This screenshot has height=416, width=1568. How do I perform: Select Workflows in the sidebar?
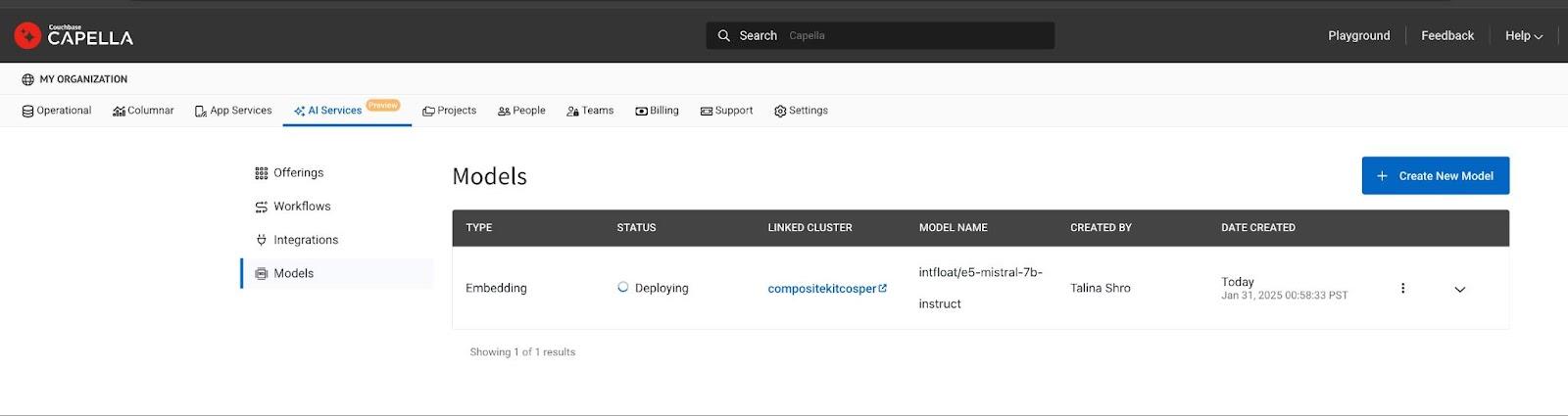(293, 207)
